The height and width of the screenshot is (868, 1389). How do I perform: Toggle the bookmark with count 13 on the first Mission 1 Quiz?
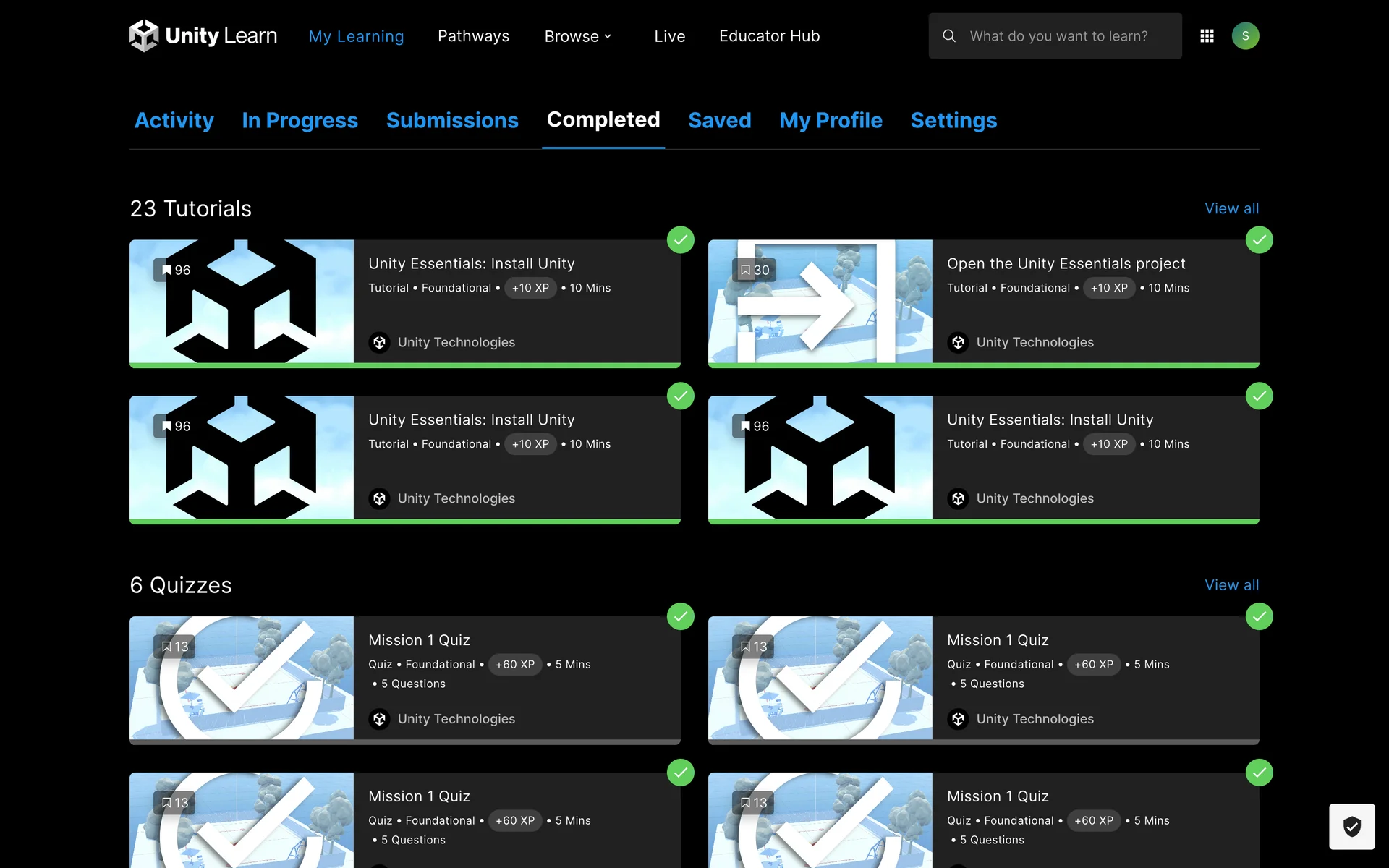(x=167, y=646)
